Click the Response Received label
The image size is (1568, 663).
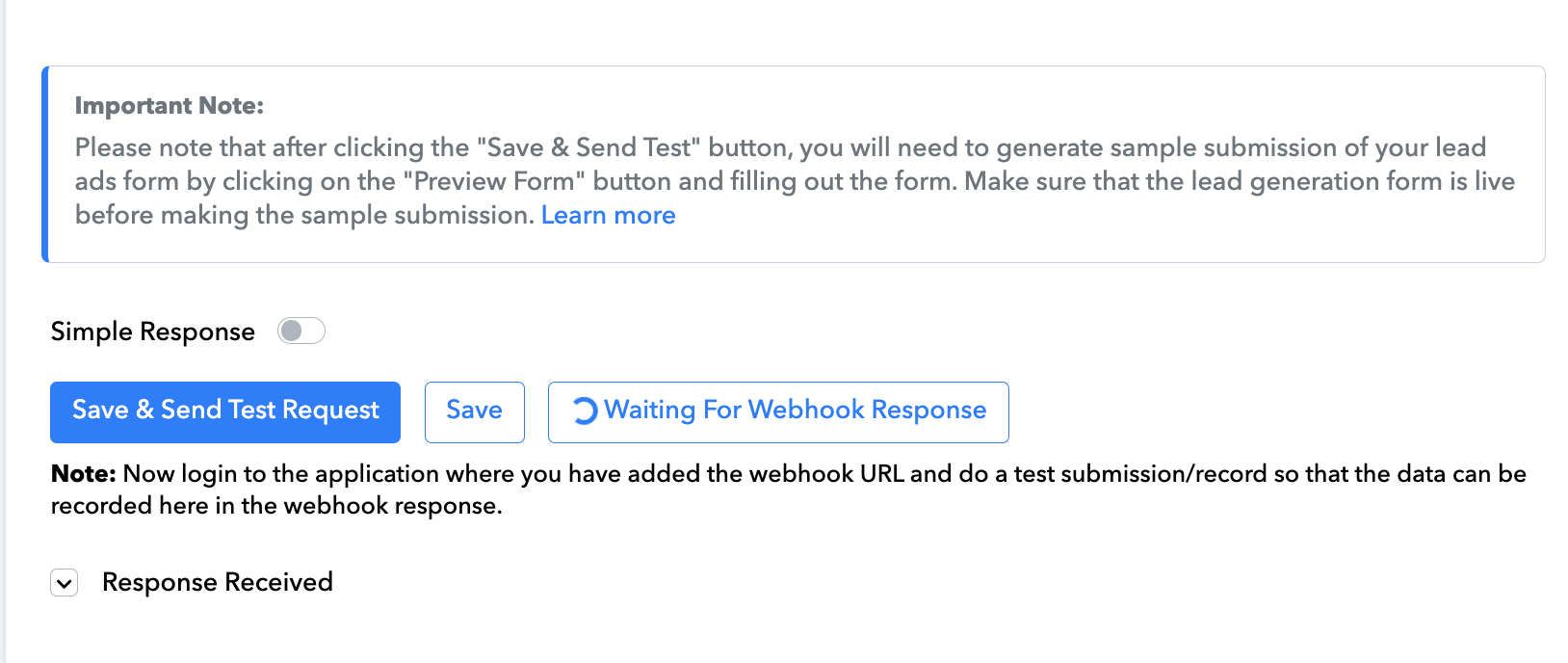point(218,582)
